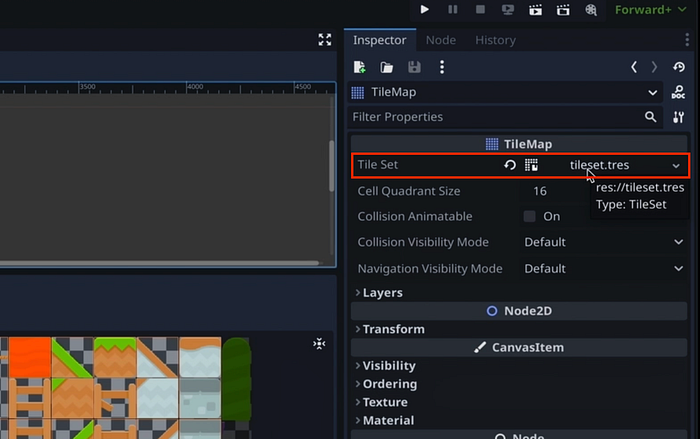
Task: Expand the bottom tileset panel icon
Action: (x=319, y=344)
